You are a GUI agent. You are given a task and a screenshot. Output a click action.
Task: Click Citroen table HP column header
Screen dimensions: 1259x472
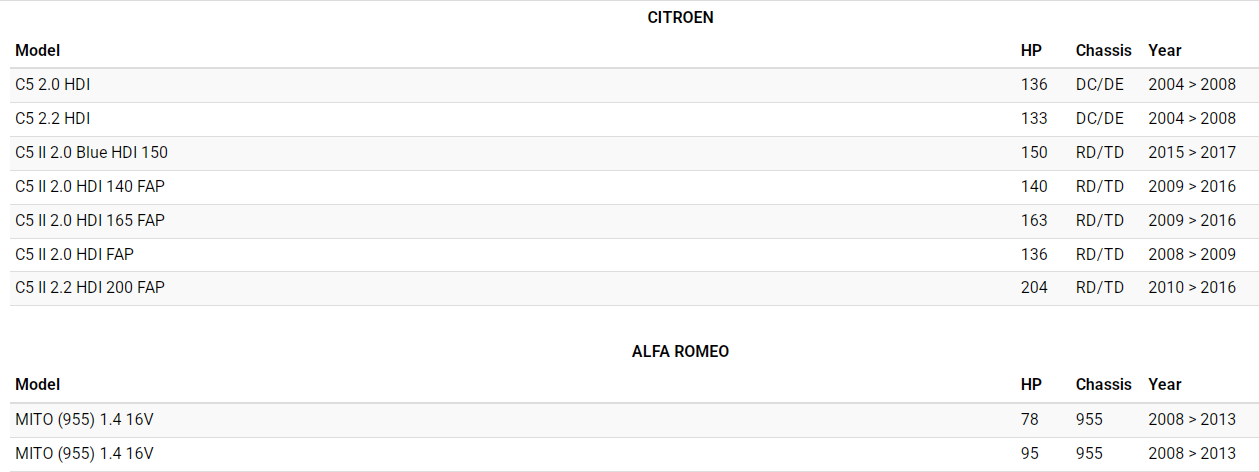[1031, 50]
